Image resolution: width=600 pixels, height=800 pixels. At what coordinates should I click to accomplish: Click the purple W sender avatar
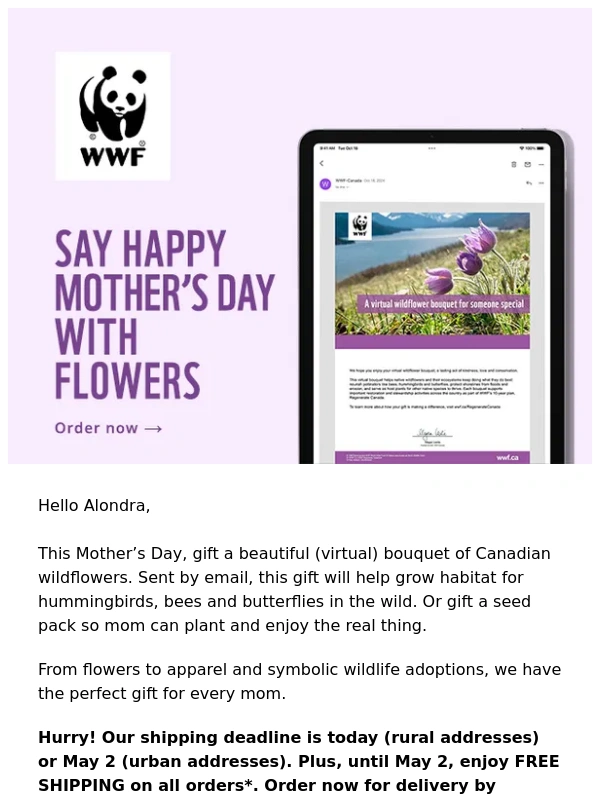pyautogui.click(x=325, y=184)
